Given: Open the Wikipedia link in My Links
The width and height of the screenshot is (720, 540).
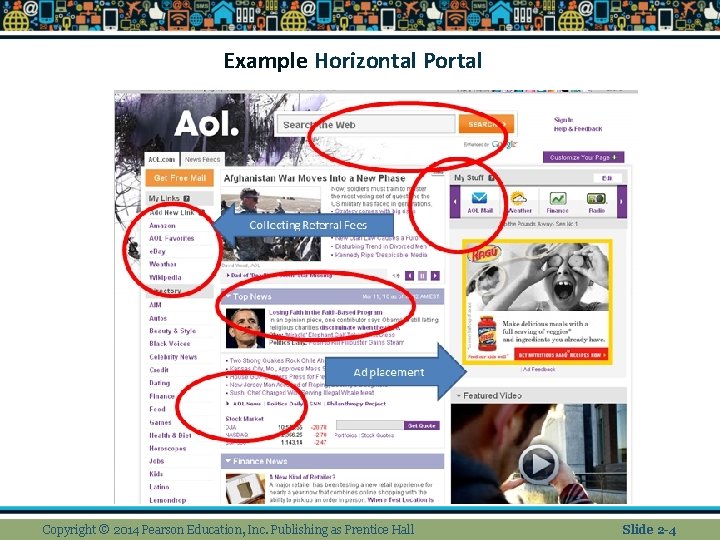Looking at the screenshot, I should 165,277.
